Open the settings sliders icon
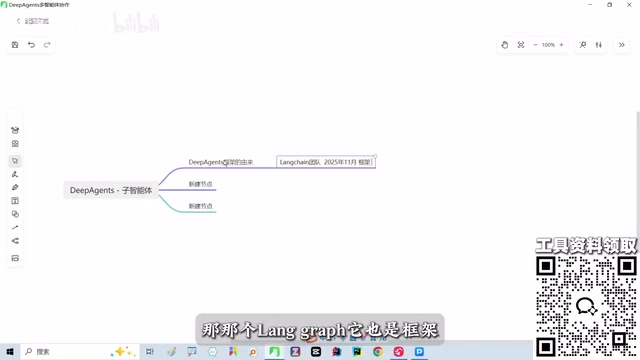Viewport: 640px width, 360px height. click(x=599, y=45)
